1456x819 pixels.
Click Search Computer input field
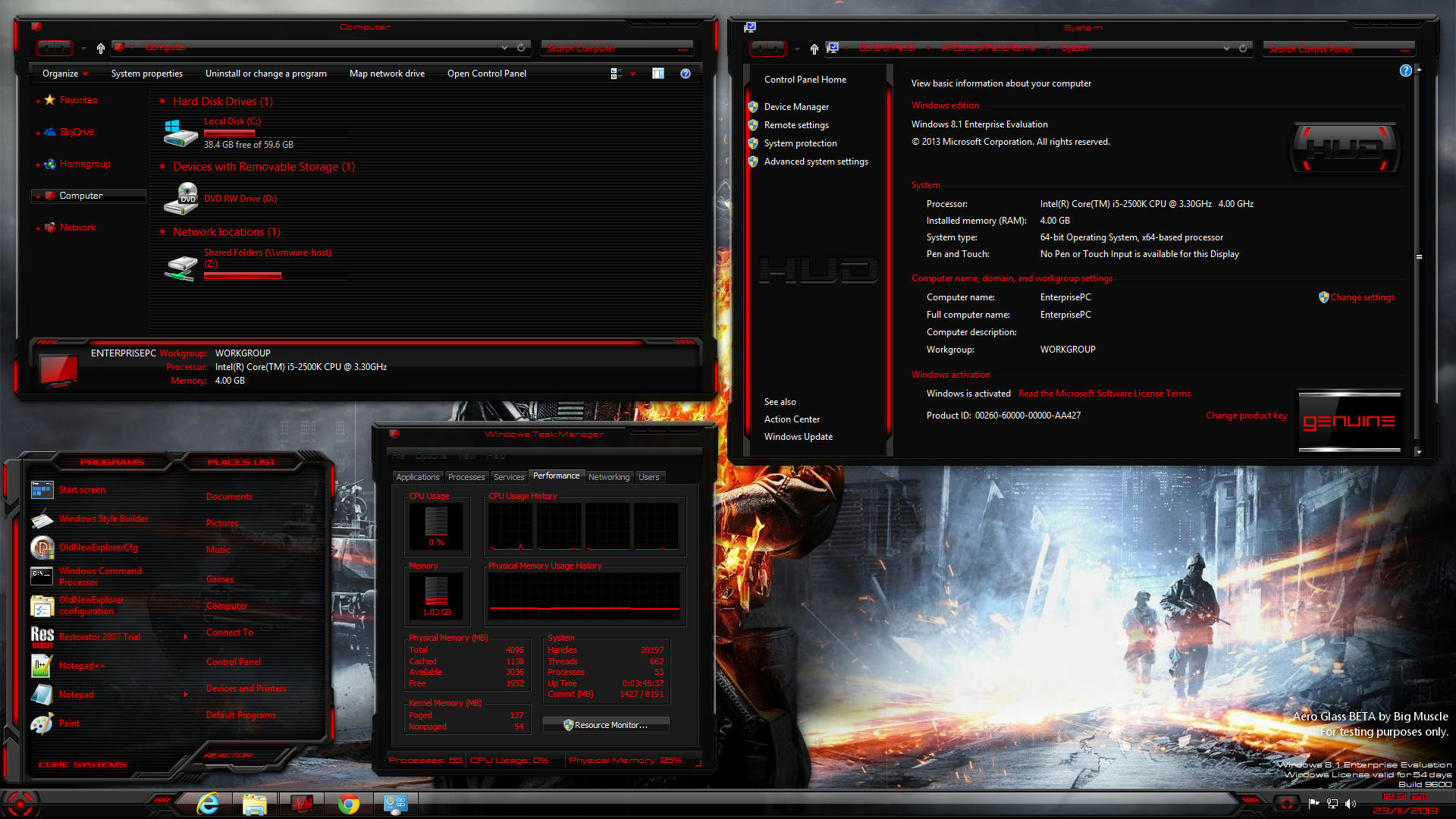point(617,49)
